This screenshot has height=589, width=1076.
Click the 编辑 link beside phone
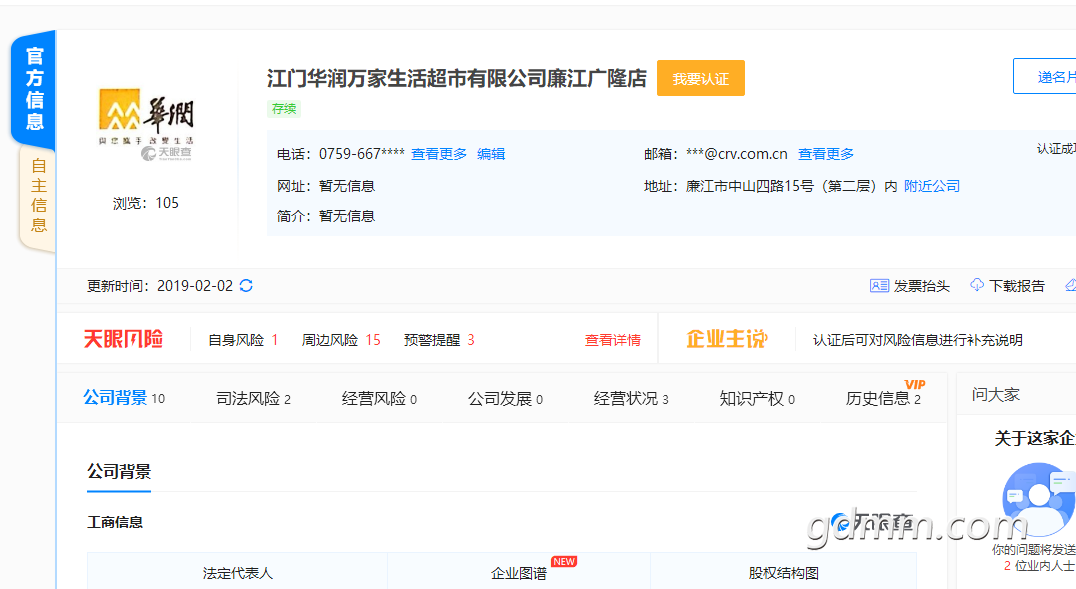point(491,154)
